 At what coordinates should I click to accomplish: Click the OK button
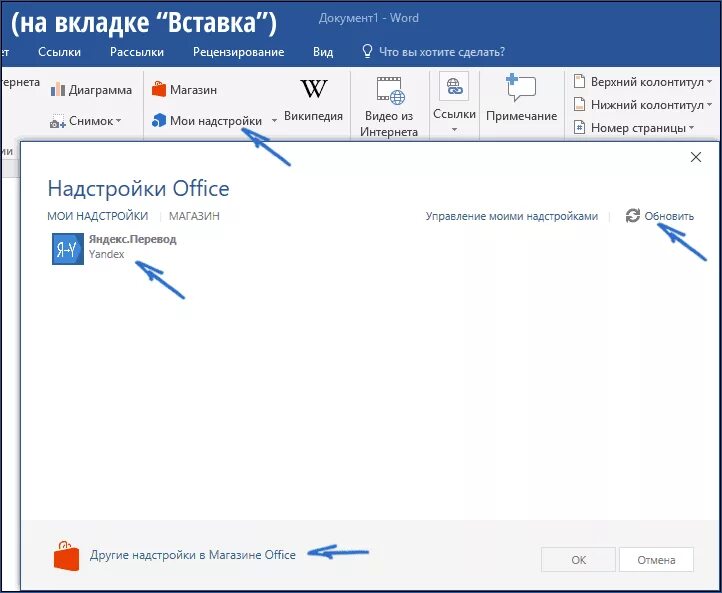pyautogui.click(x=578, y=560)
